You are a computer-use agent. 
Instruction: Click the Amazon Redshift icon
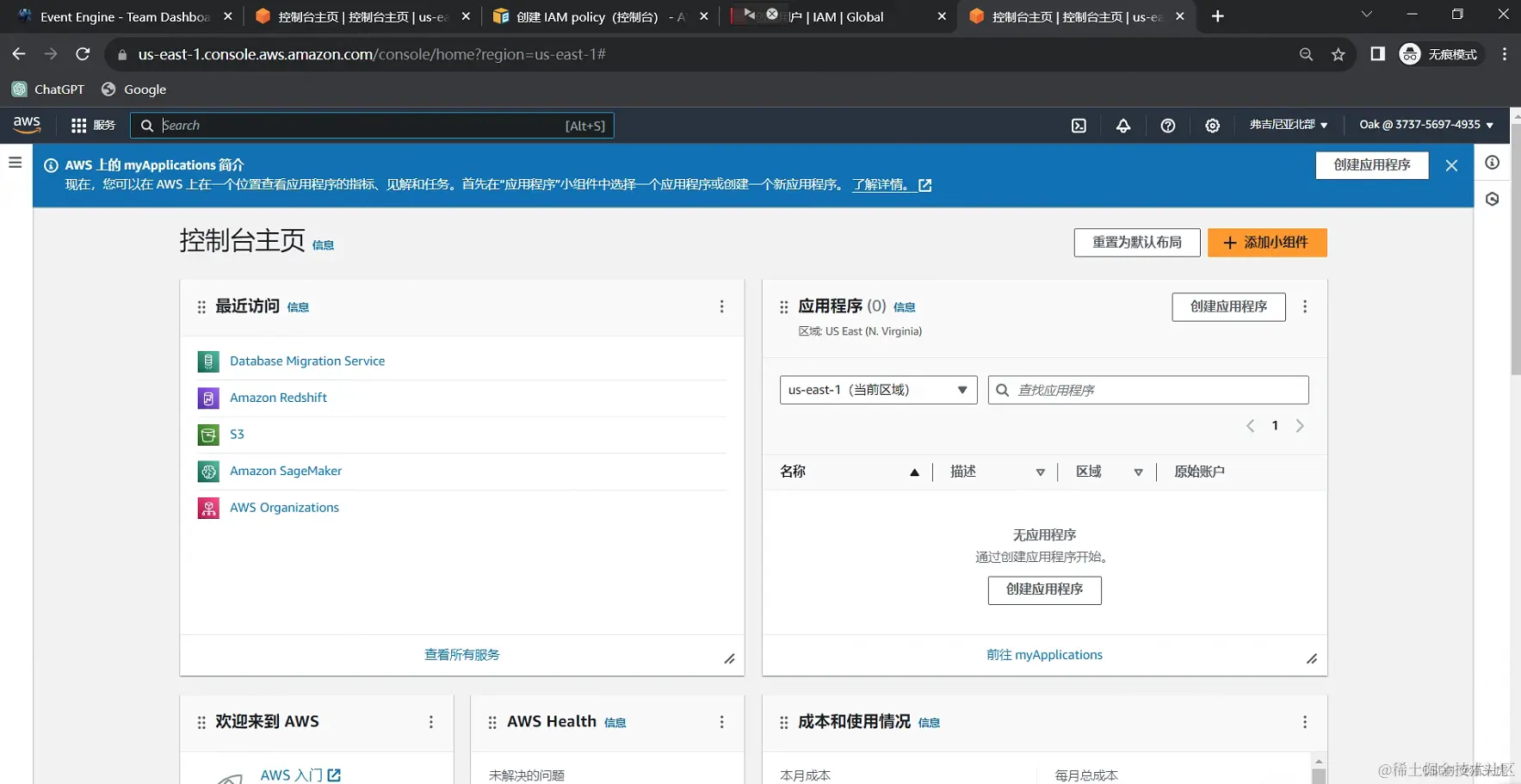[208, 398]
